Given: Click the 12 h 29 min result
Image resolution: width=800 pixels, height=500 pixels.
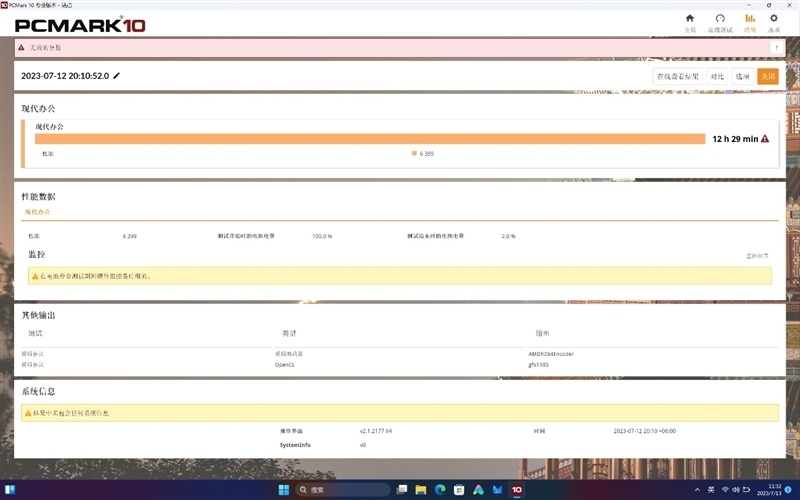Looking at the screenshot, I should point(735,139).
